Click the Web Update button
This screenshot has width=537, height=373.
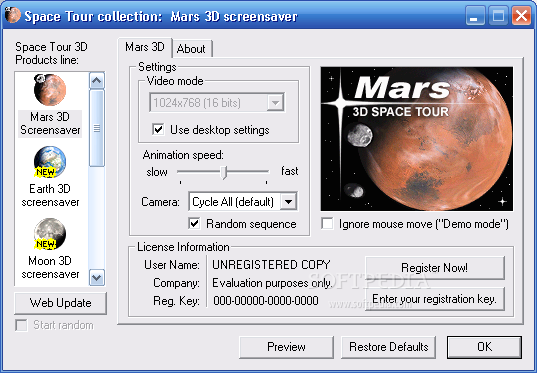pyautogui.click(x=60, y=303)
